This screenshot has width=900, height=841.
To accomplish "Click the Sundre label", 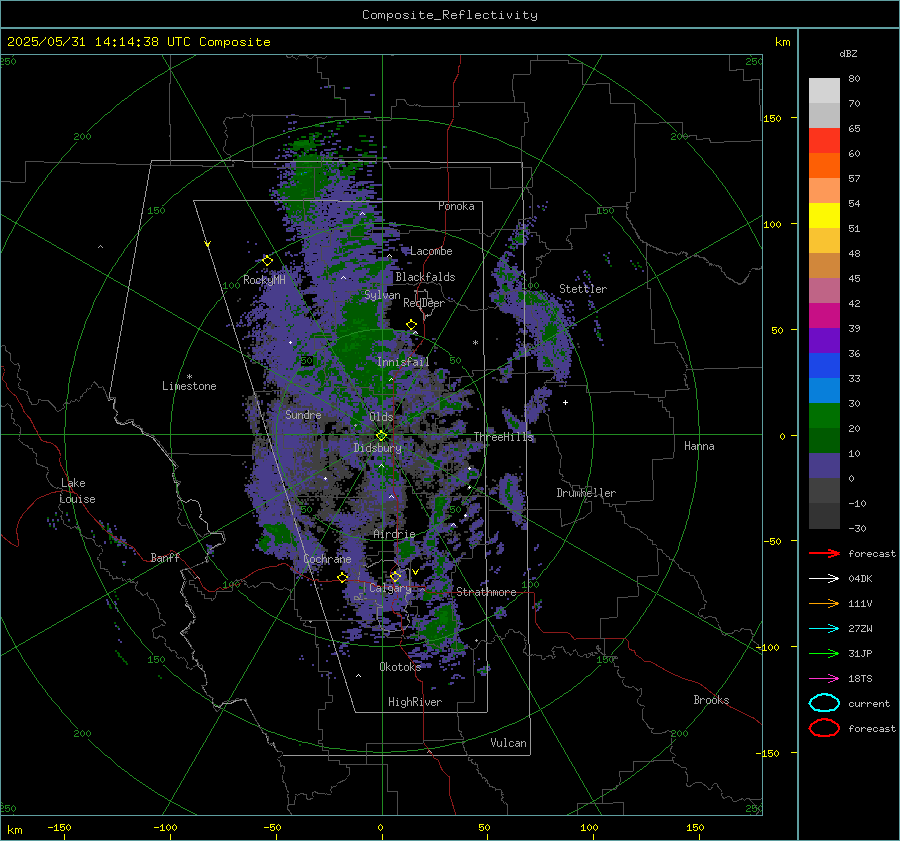I will click(x=303, y=414).
